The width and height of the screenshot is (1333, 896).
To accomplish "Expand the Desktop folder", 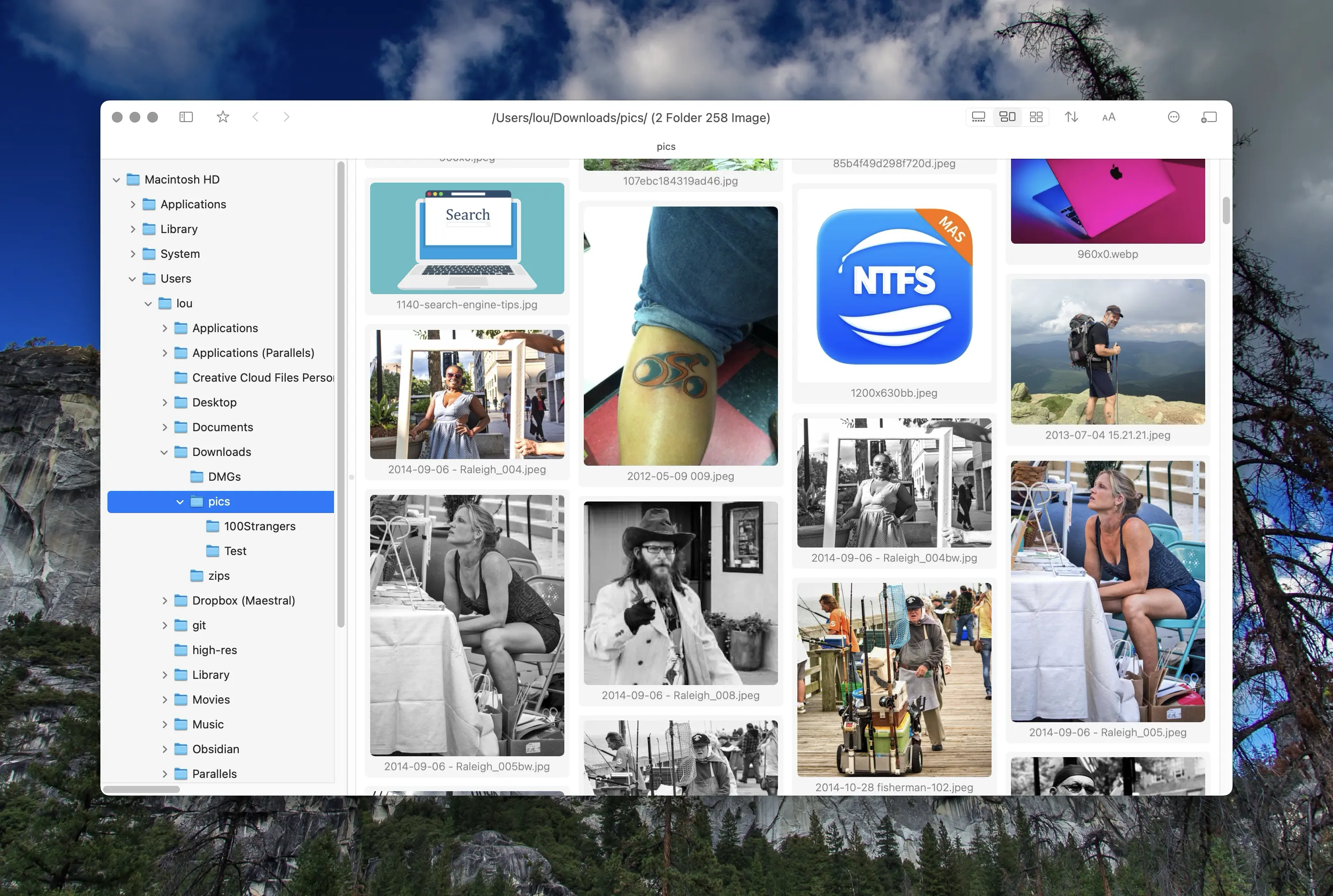I will [x=165, y=403].
